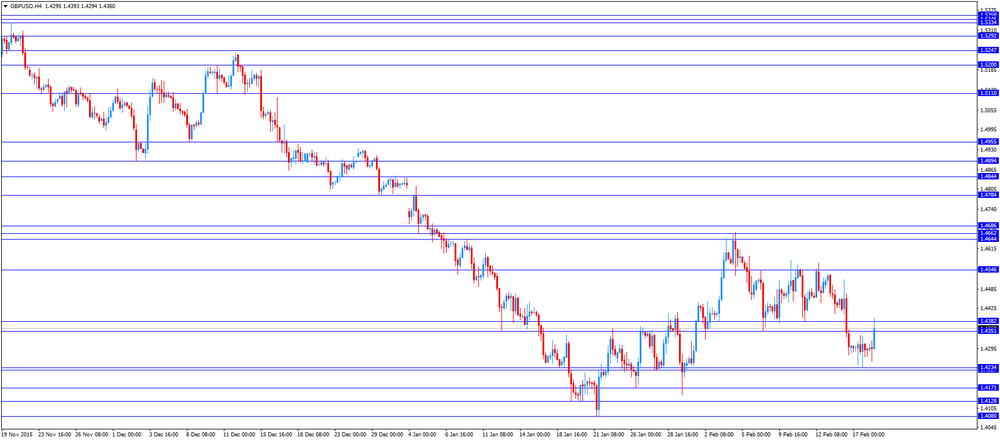The height and width of the screenshot is (441, 1000).
Task: Click the 1.4955 price level label
Action: [988, 142]
